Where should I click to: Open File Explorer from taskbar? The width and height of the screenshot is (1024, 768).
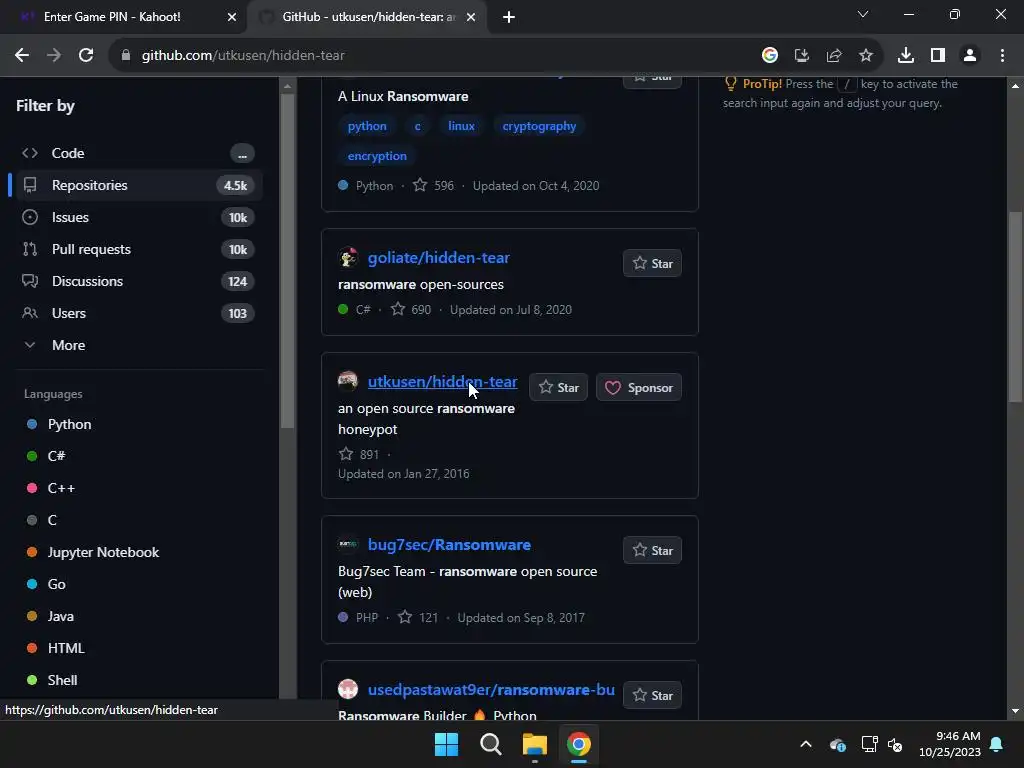534,744
